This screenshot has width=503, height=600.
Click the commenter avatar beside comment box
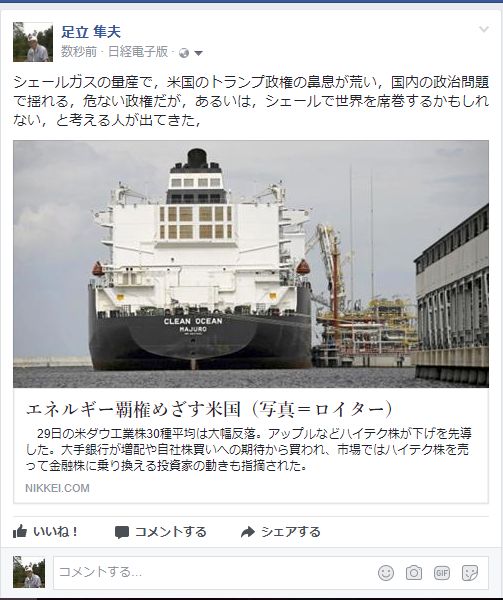coord(29,572)
